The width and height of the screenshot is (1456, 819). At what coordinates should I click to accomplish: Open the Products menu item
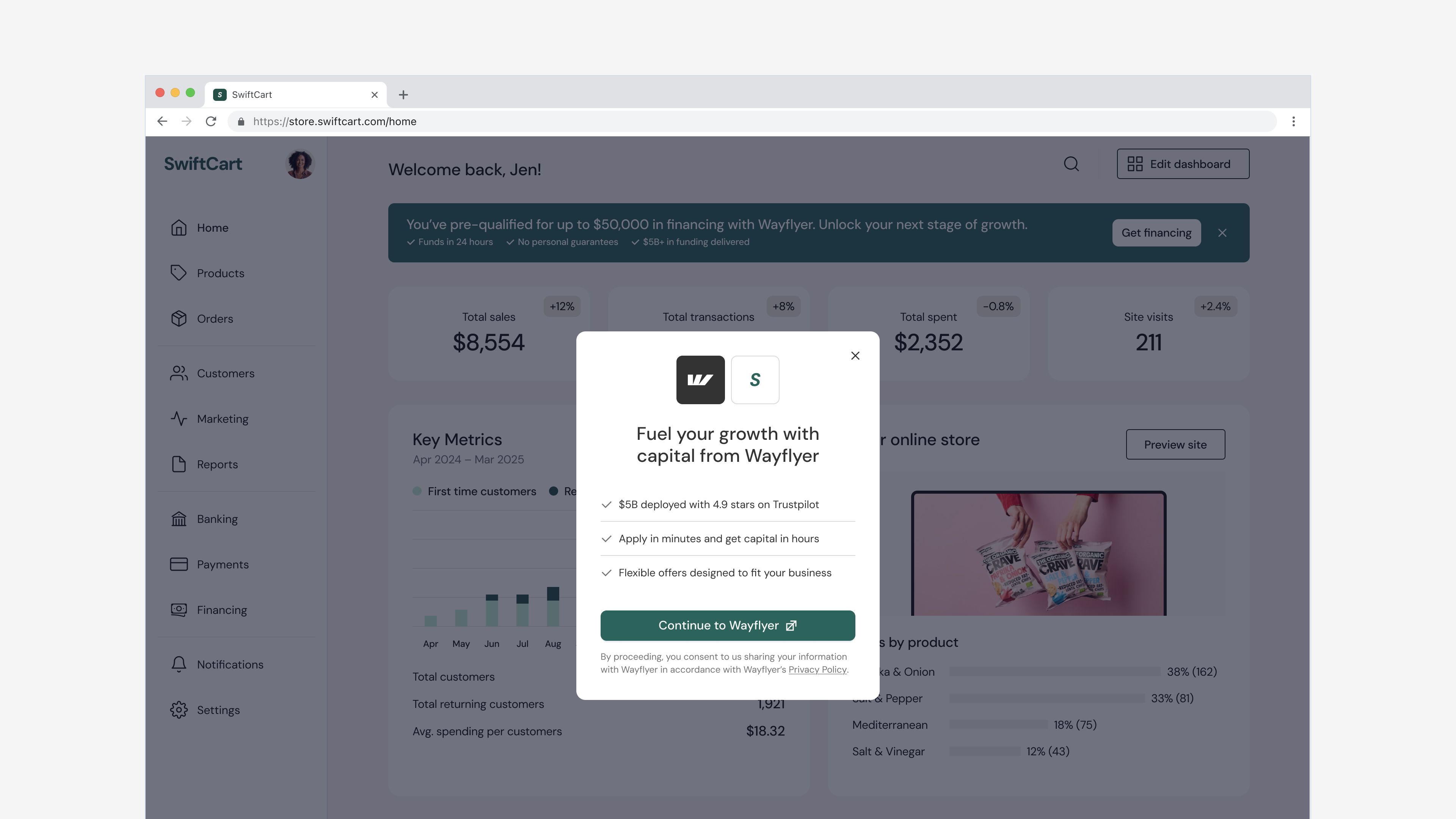(x=220, y=273)
